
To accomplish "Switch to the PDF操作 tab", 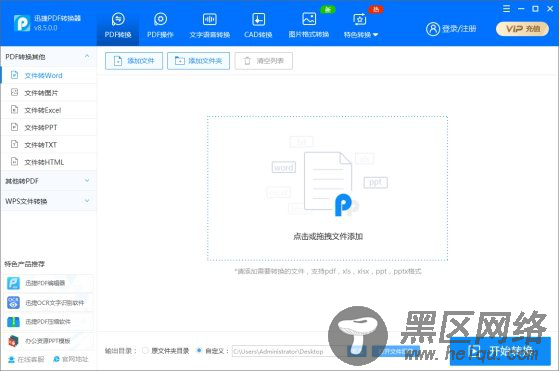I will click(x=160, y=25).
